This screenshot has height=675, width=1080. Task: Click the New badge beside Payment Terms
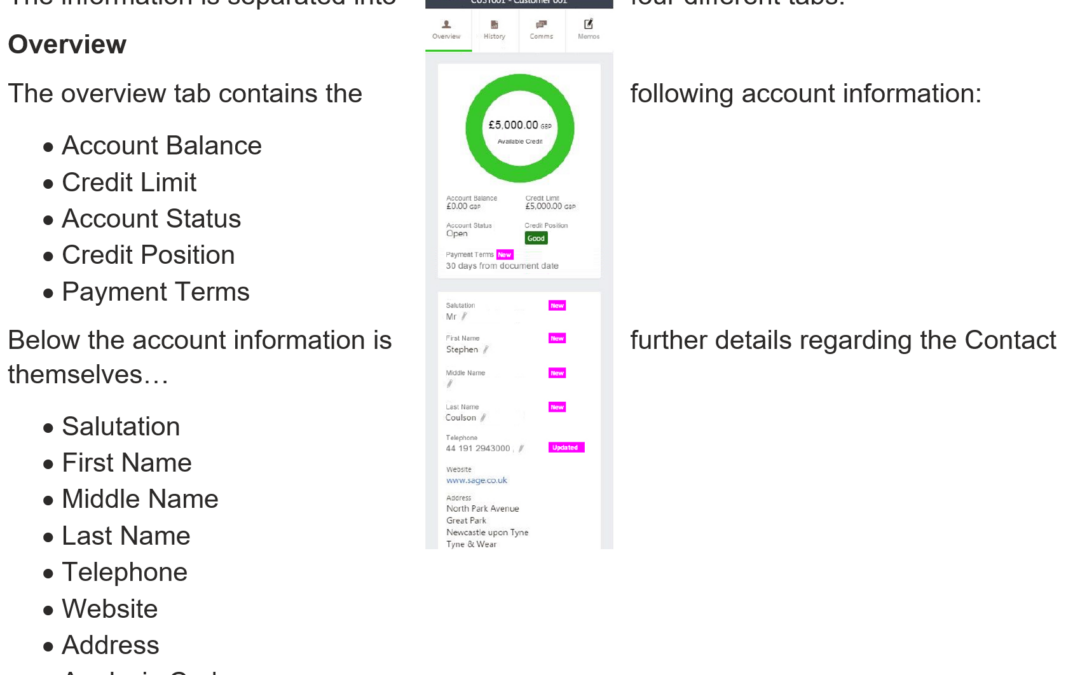click(504, 255)
